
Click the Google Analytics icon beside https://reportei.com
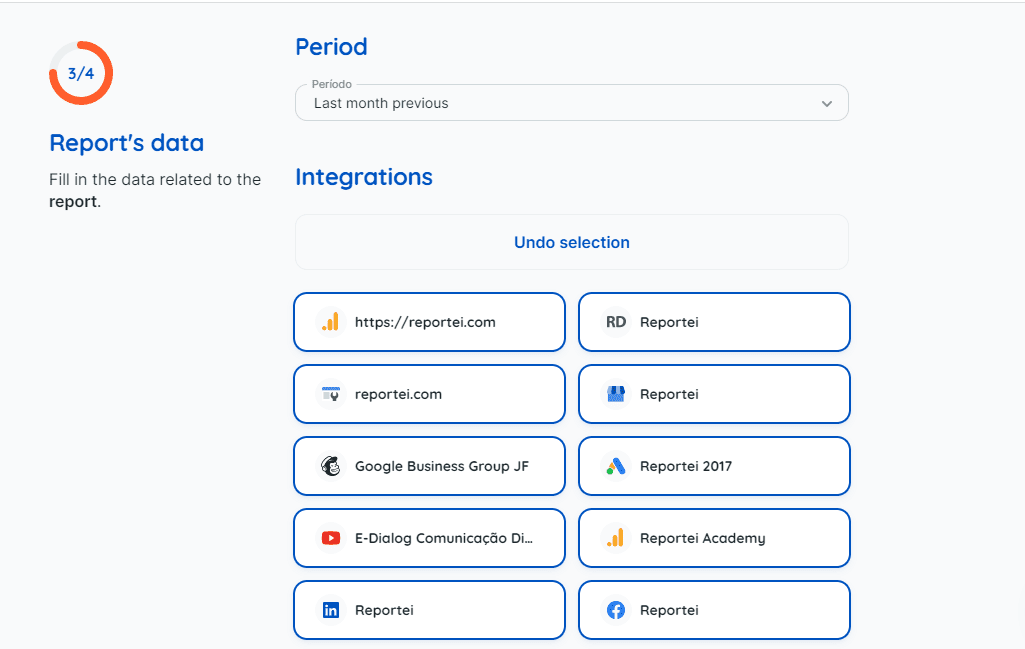331,322
